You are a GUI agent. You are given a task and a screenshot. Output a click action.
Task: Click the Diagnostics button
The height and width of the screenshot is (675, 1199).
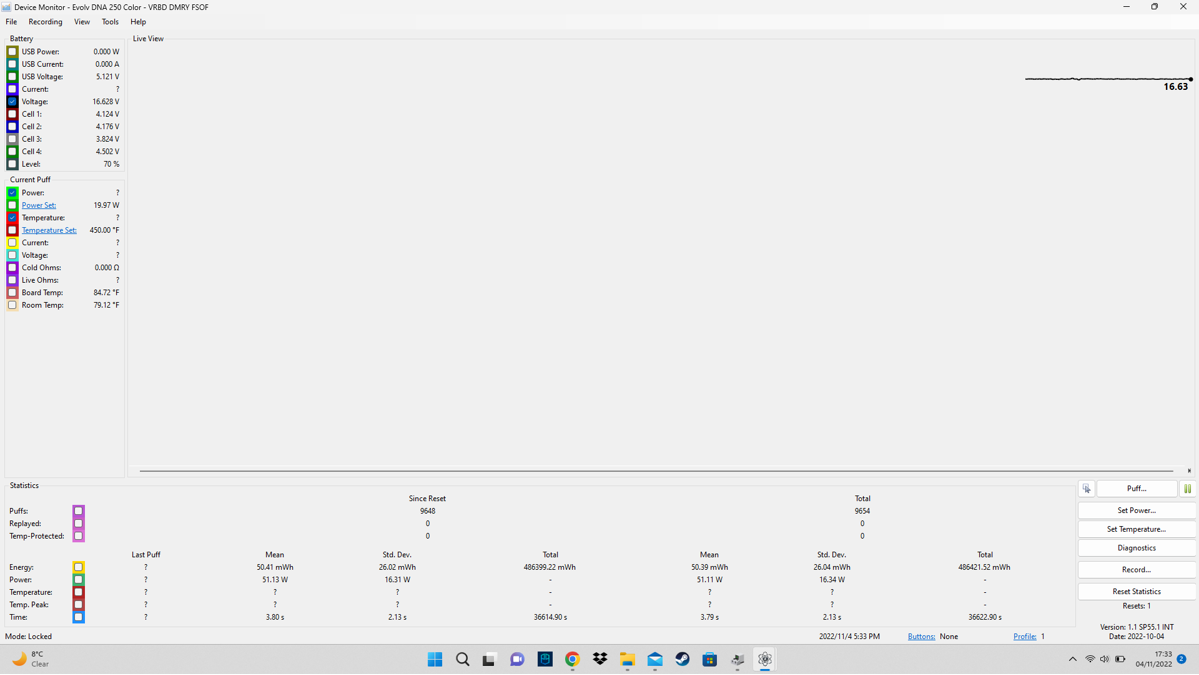(x=1136, y=548)
